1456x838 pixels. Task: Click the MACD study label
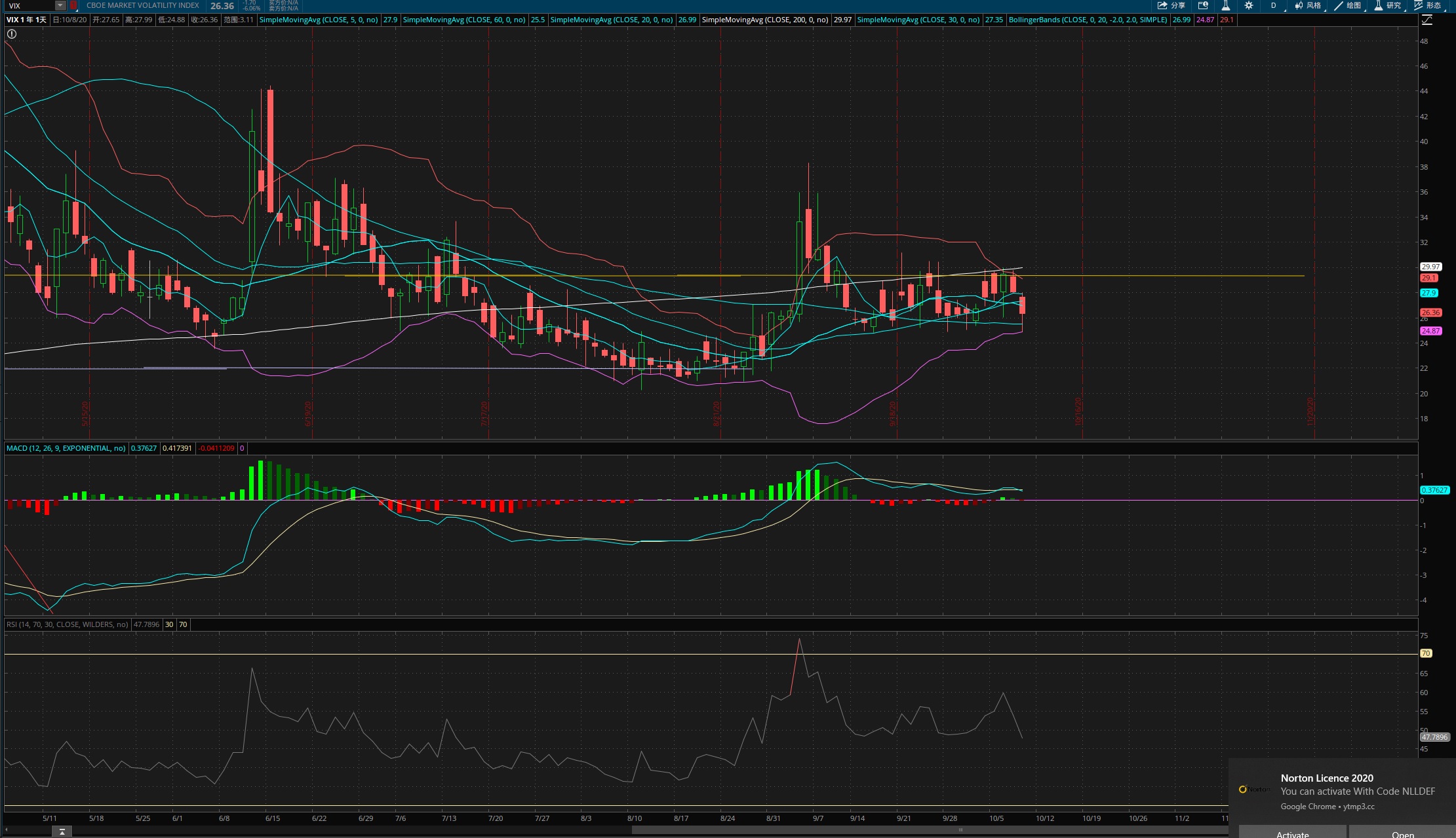coord(66,448)
